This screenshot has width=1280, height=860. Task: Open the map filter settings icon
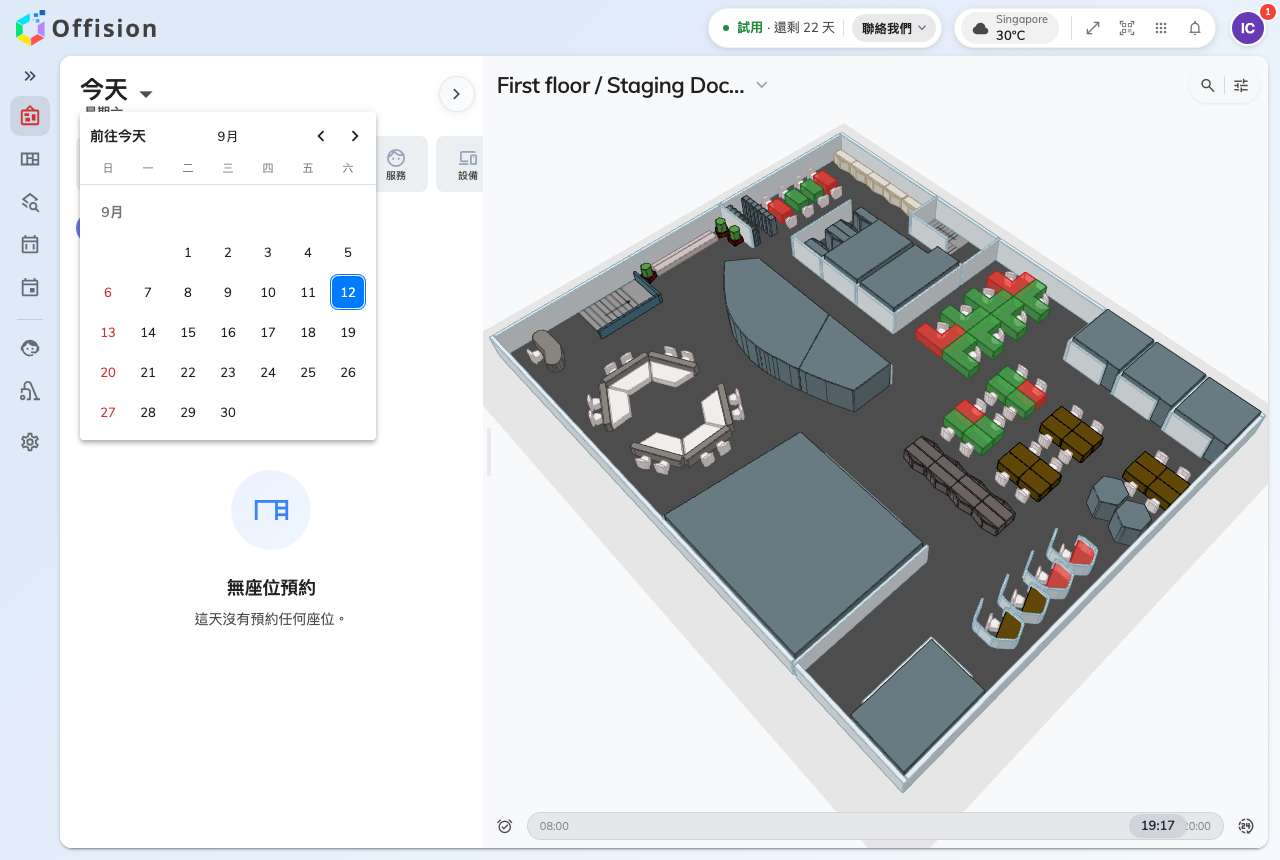tap(1241, 86)
